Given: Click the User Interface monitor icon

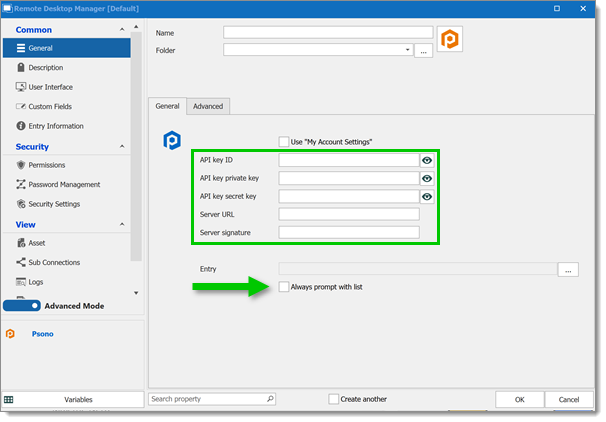Looking at the screenshot, I should 21,87.
